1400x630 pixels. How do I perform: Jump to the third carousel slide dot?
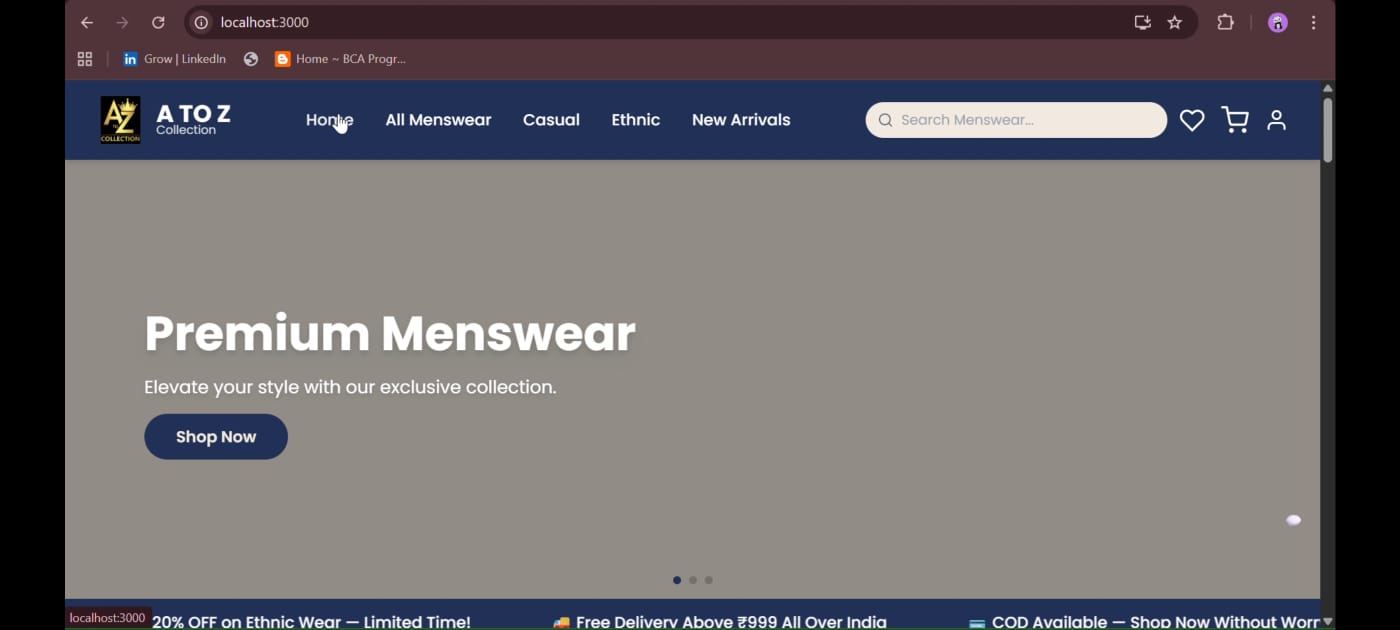[709, 580]
